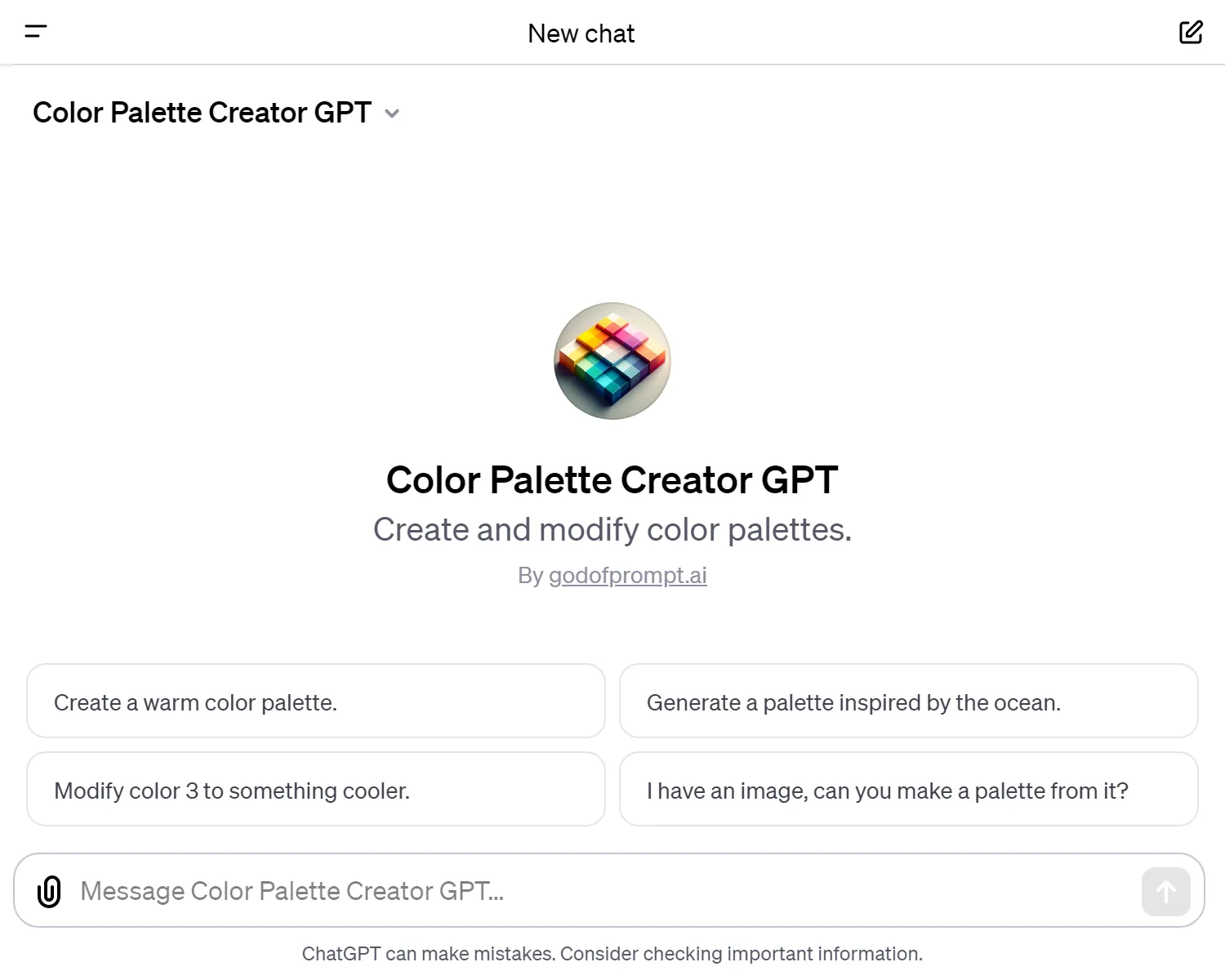Click the New chat header title
Screen dimensions: 1225x980
[x=581, y=33]
